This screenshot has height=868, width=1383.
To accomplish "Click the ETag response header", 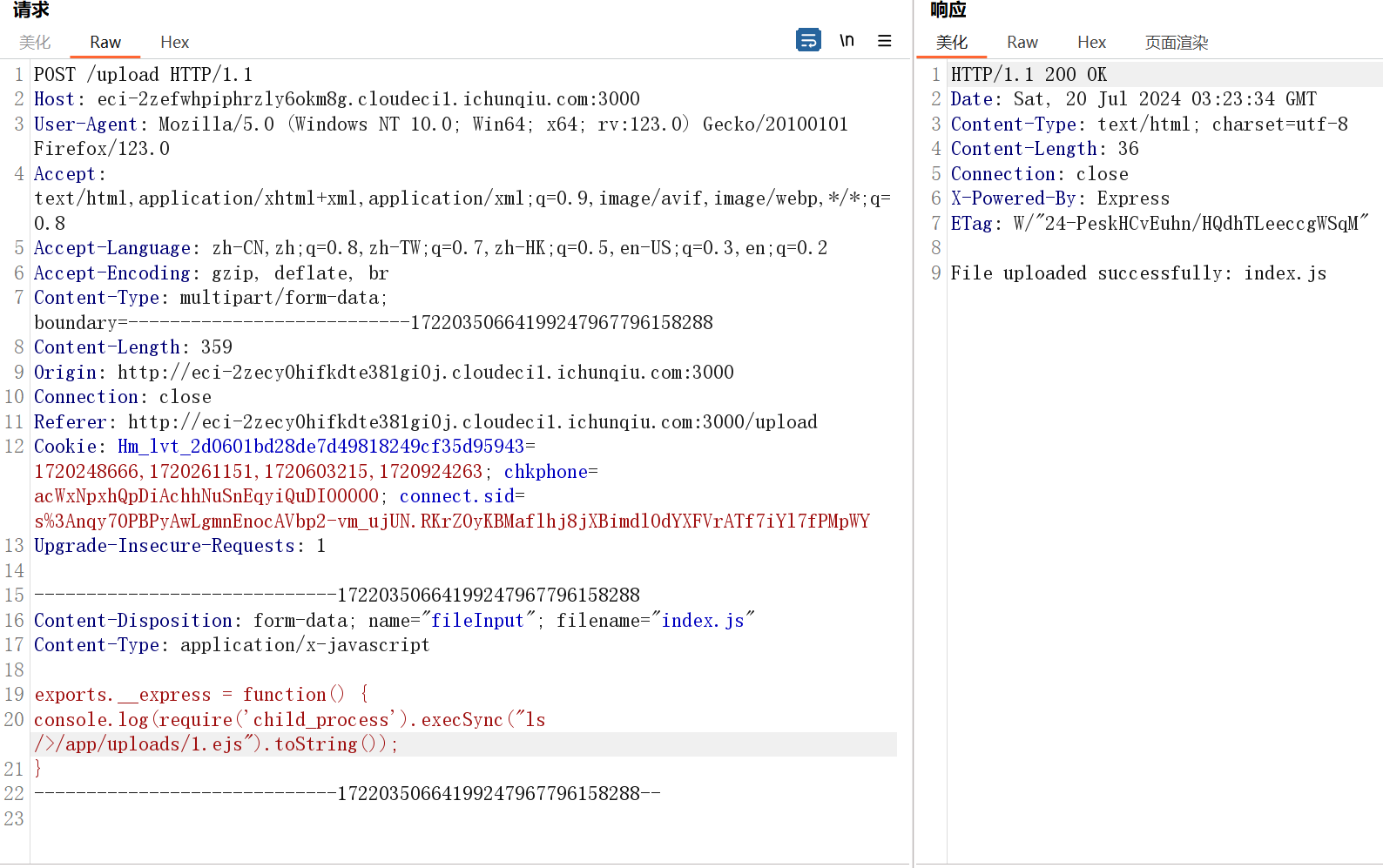I will tap(1159, 224).
